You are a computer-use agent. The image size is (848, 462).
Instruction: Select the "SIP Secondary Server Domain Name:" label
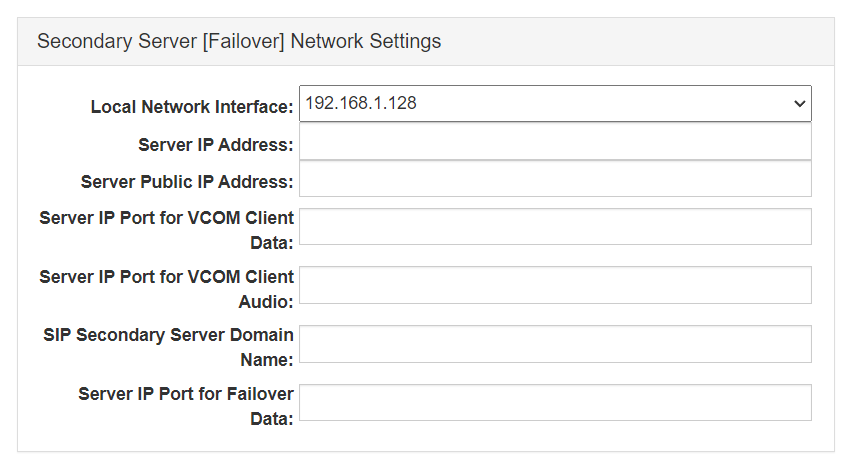(x=167, y=346)
